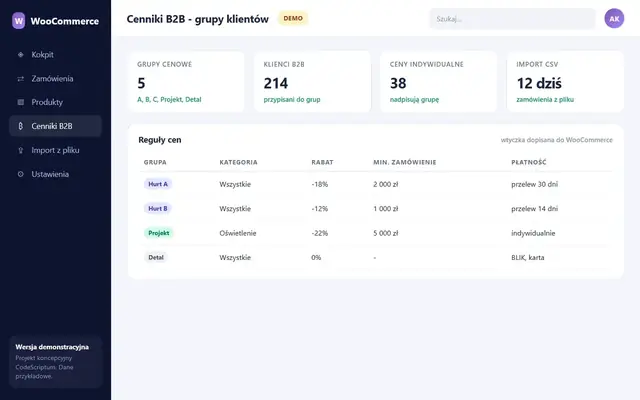Click 'A, B, C, Projekt, Detal' subtitle
640x400 pixels.
pos(169,100)
